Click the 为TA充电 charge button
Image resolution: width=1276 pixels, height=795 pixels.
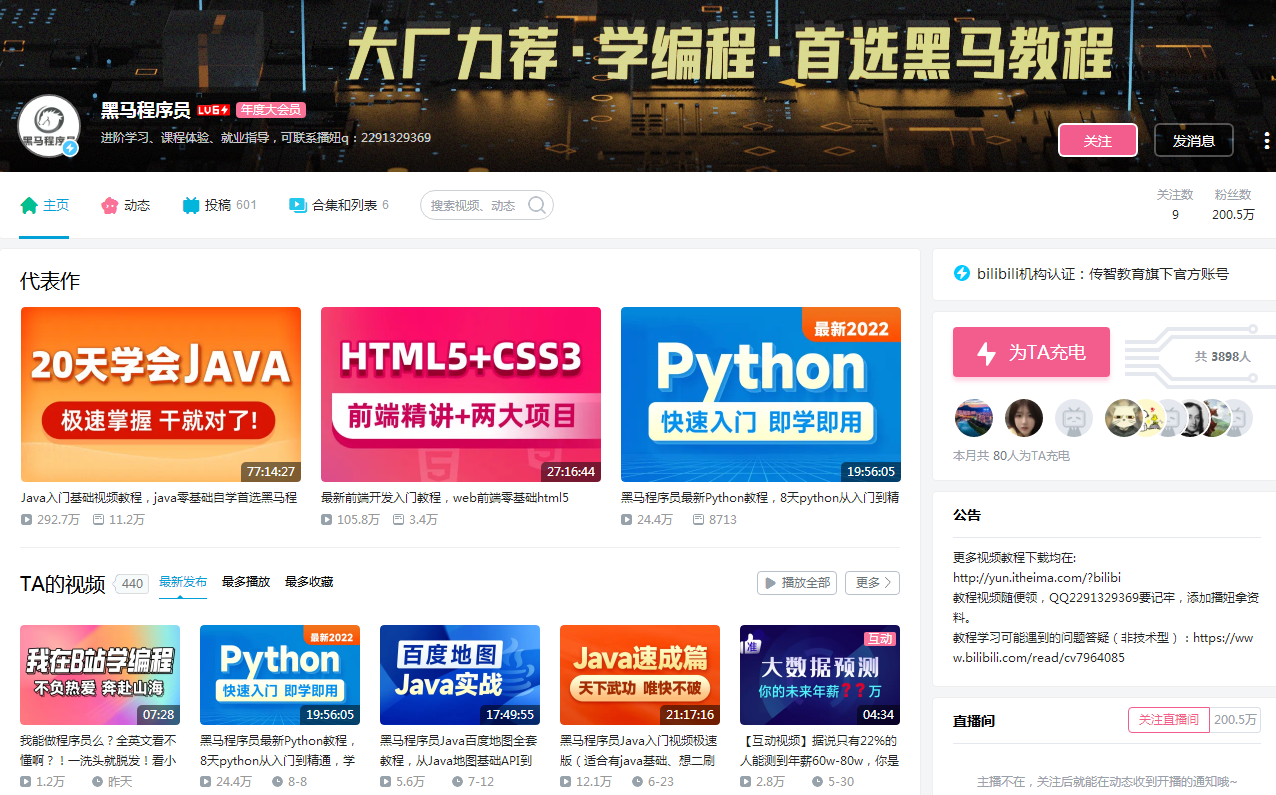tap(1031, 352)
